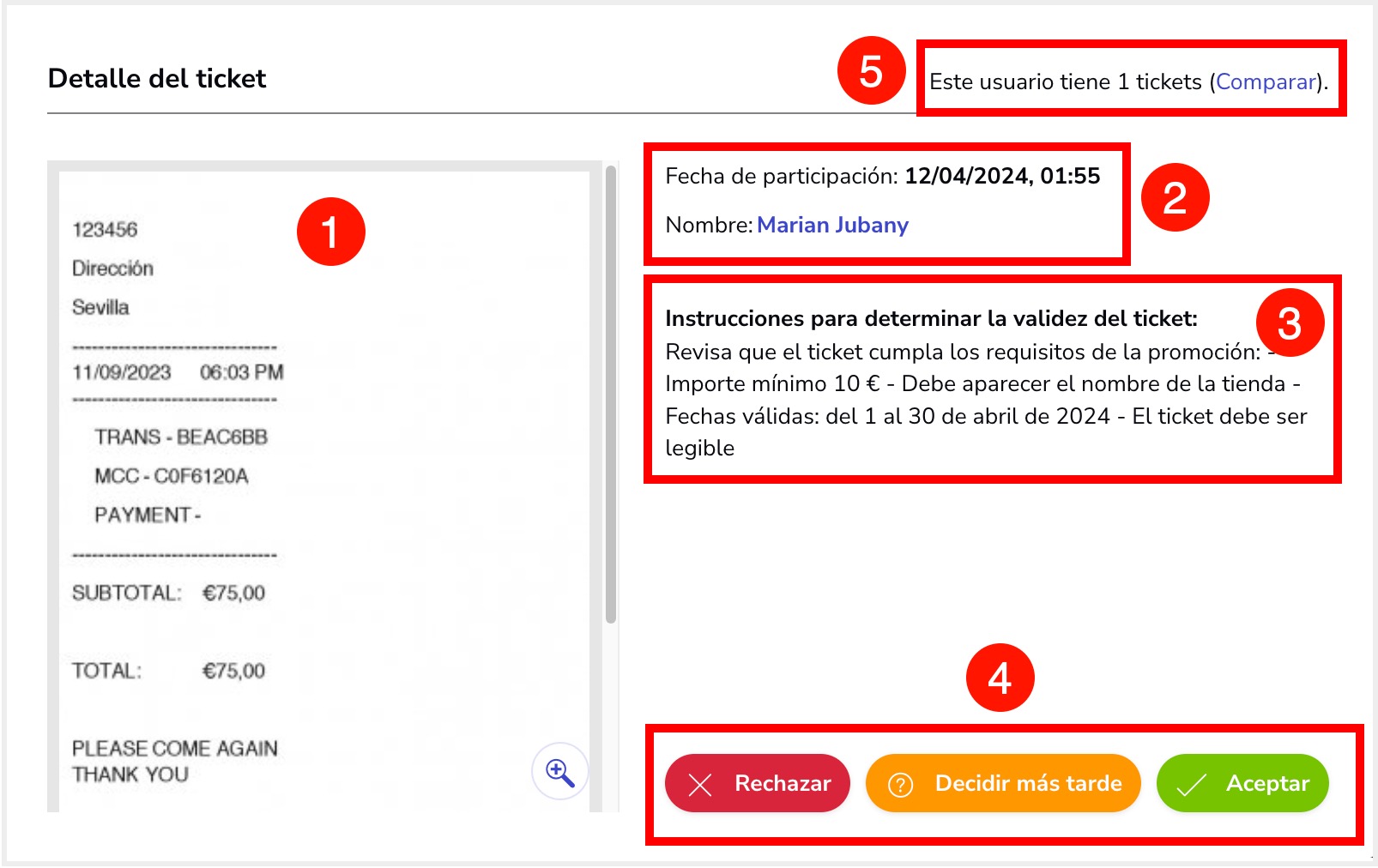The height and width of the screenshot is (868, 1378).
Task: Click the checkmark icon on the Aceptar button
Action: point(1191,784)
